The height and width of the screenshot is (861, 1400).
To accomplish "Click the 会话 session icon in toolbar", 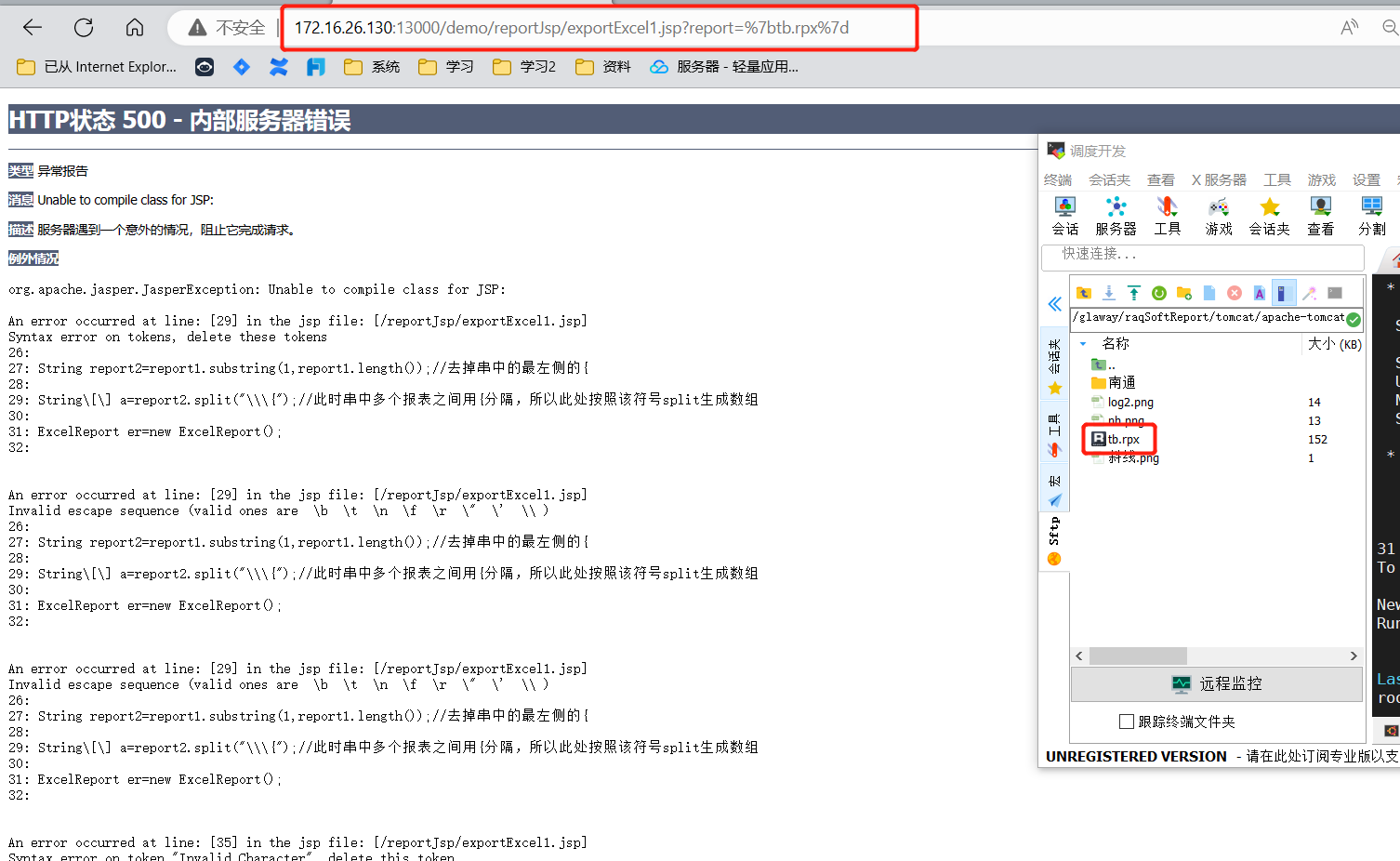I will 1064,216.
